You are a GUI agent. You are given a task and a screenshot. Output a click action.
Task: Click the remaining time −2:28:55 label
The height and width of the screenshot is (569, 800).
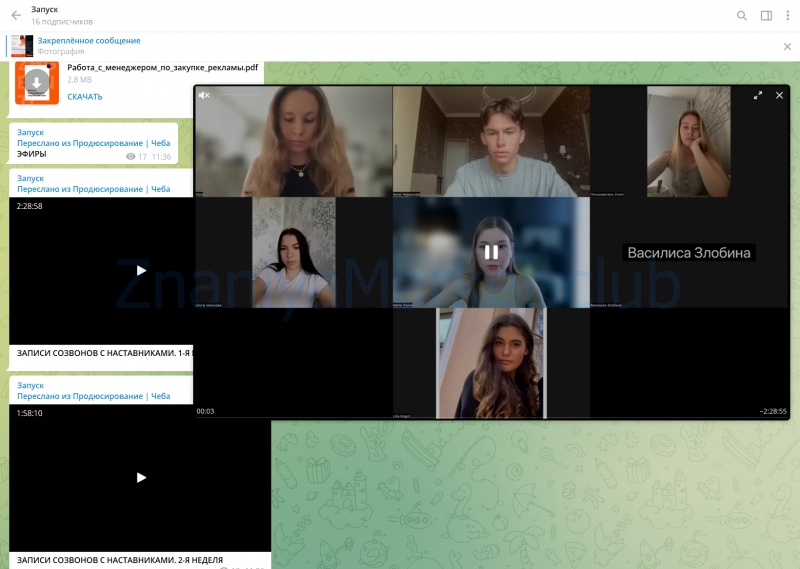click(772, 411)
